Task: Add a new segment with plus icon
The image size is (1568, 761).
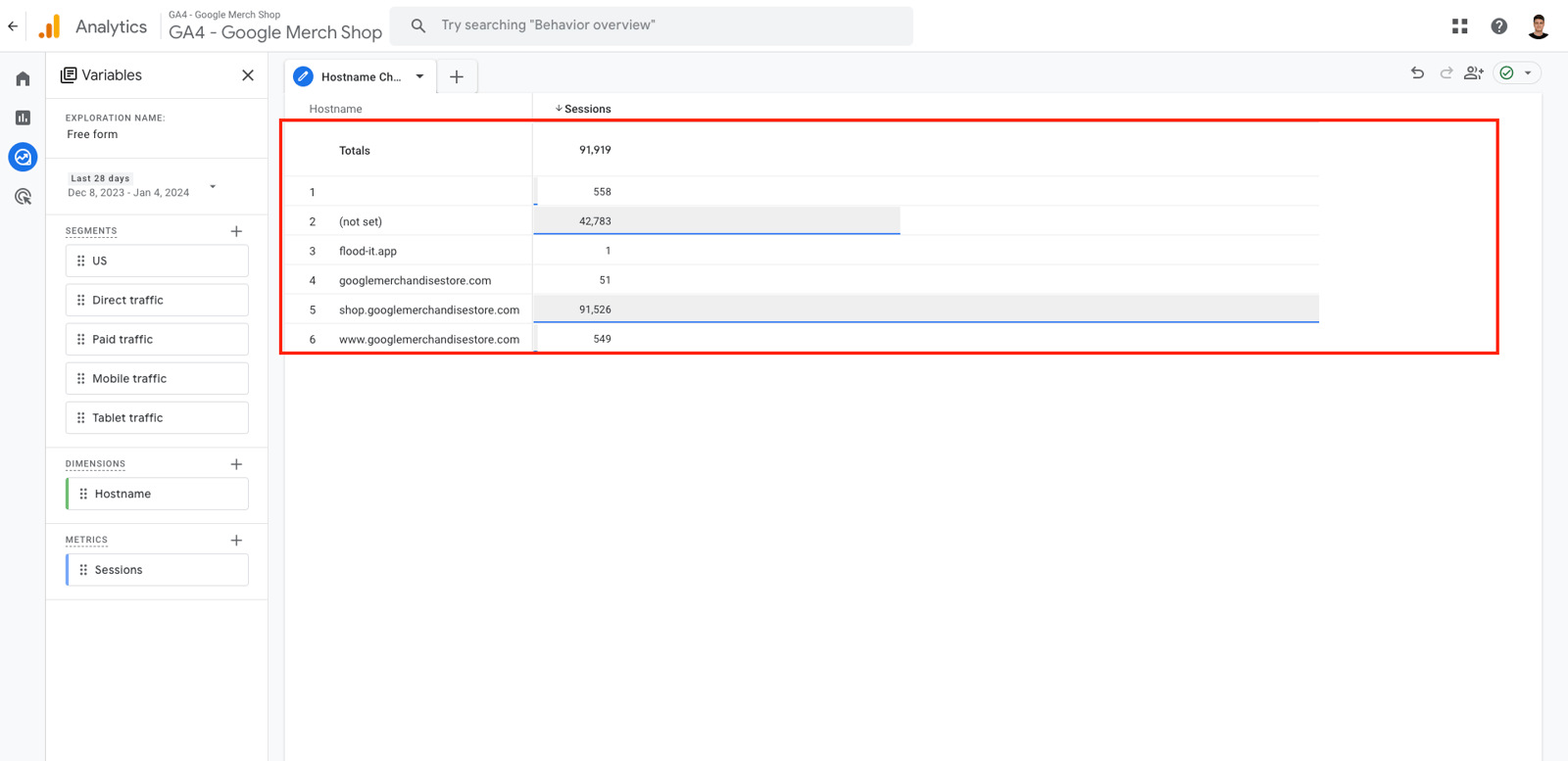Action: coord(236,231)
